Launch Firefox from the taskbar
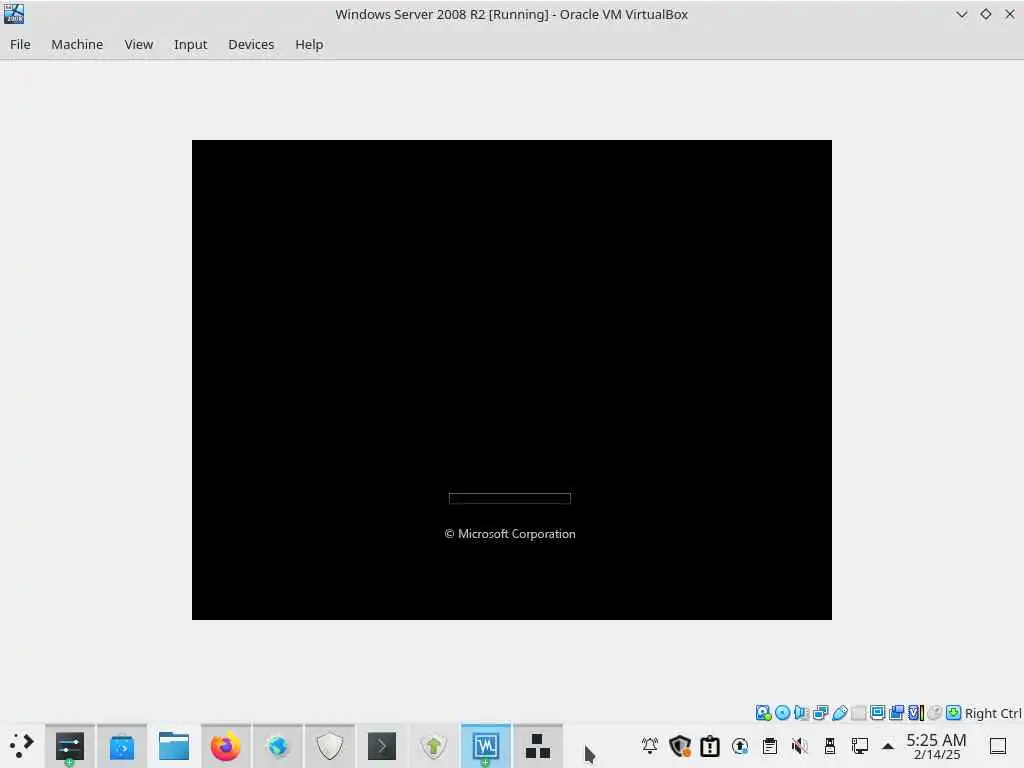The width and height of the screenshot is (1024, 768). [x=225, y=746]
